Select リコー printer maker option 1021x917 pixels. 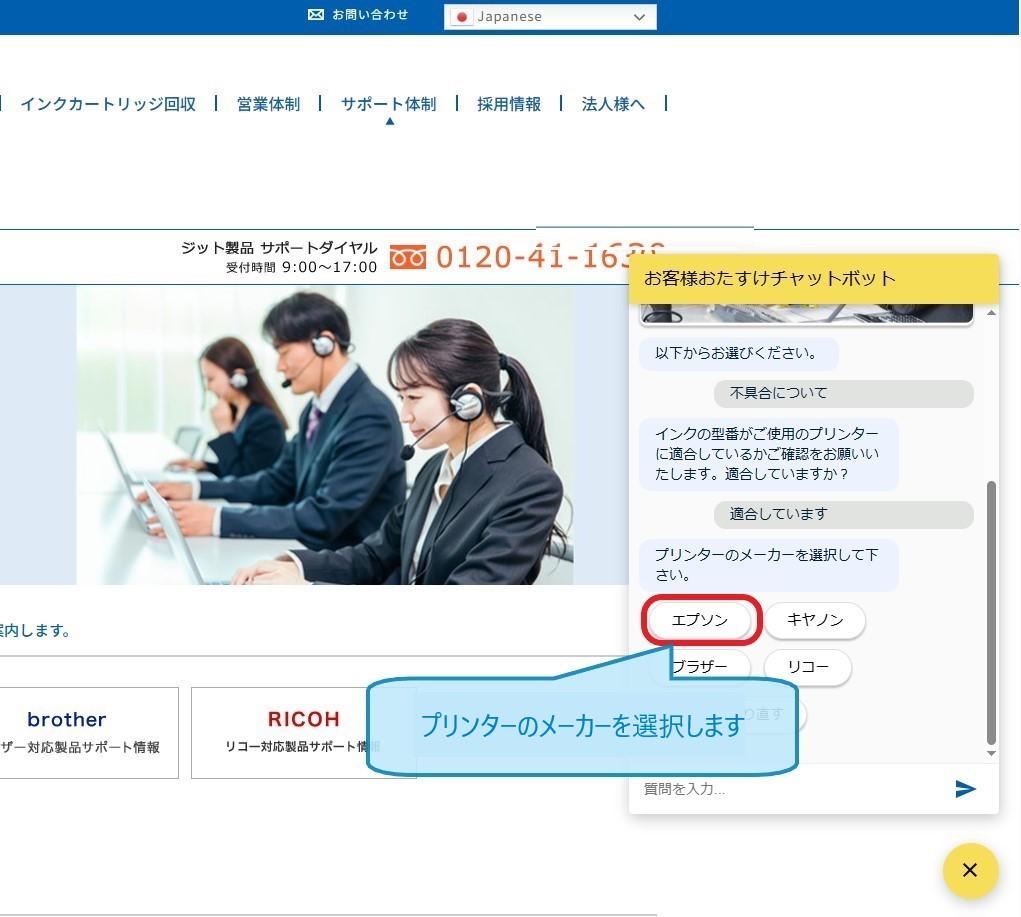807,667
